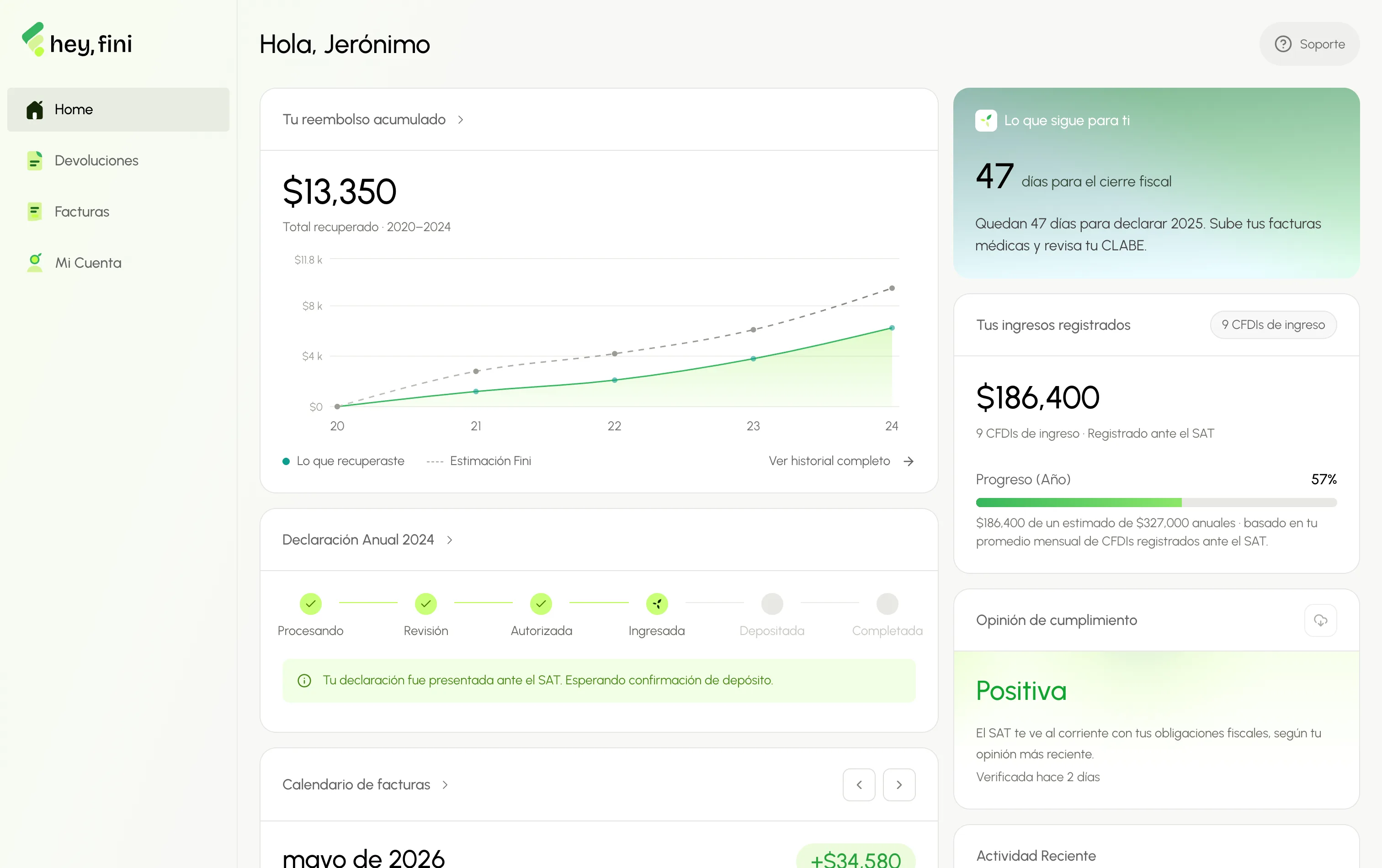1382x868 pixels.
Task: Expand Calendario de facturas chevron
Action: pyautogui.click(x=445, y=785)
